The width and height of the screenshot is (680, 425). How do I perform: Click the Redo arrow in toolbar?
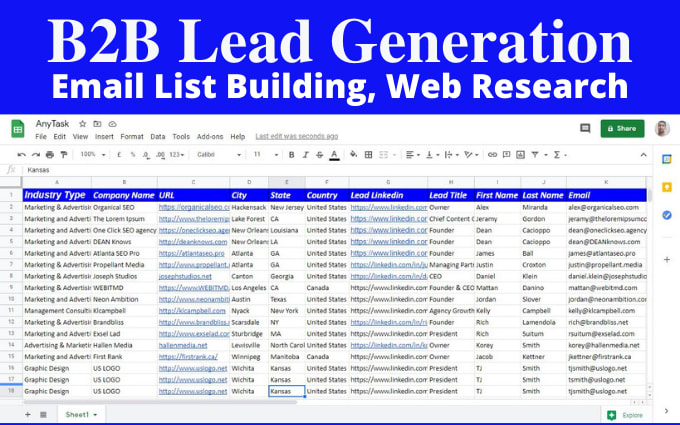36,155
